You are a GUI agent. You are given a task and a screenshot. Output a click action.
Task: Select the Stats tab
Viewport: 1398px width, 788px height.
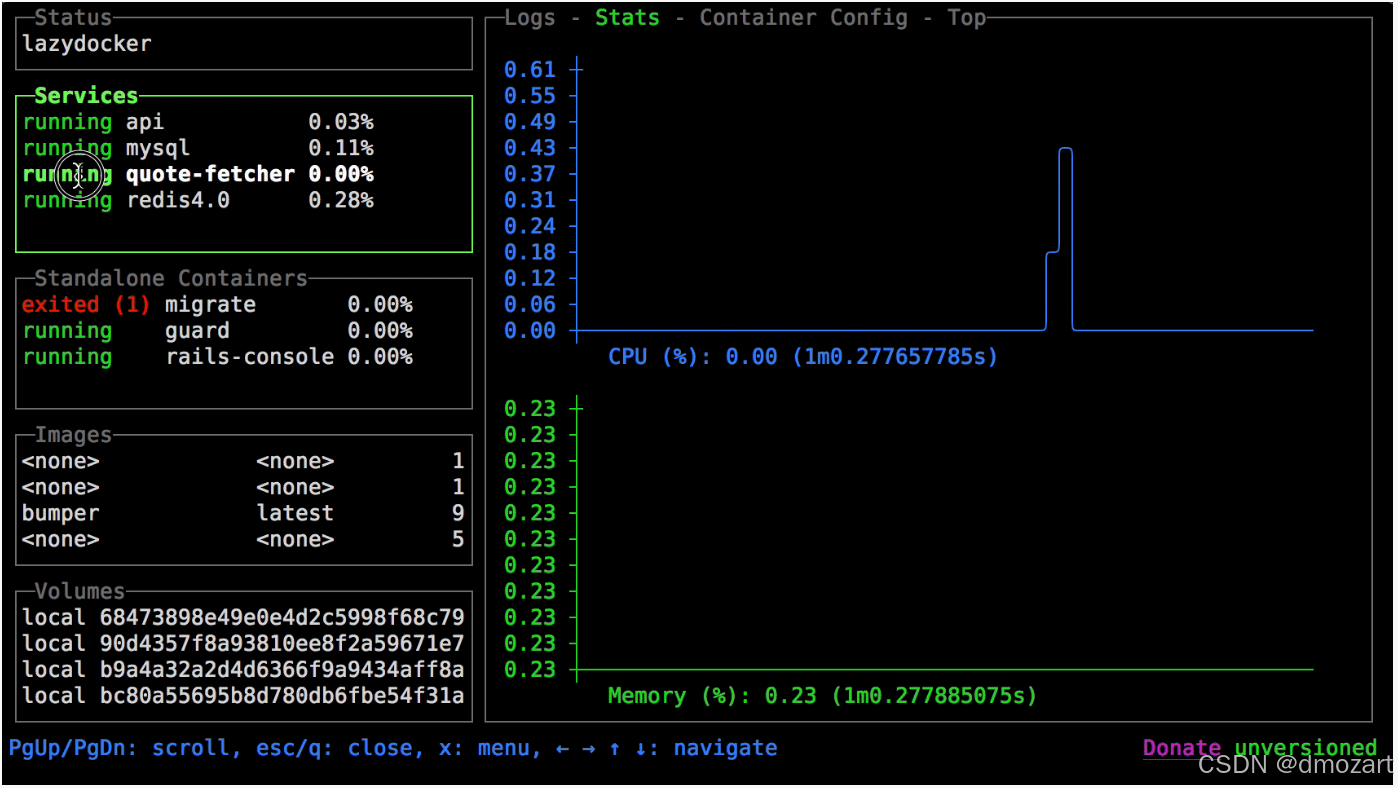click(x=627, y=18)
